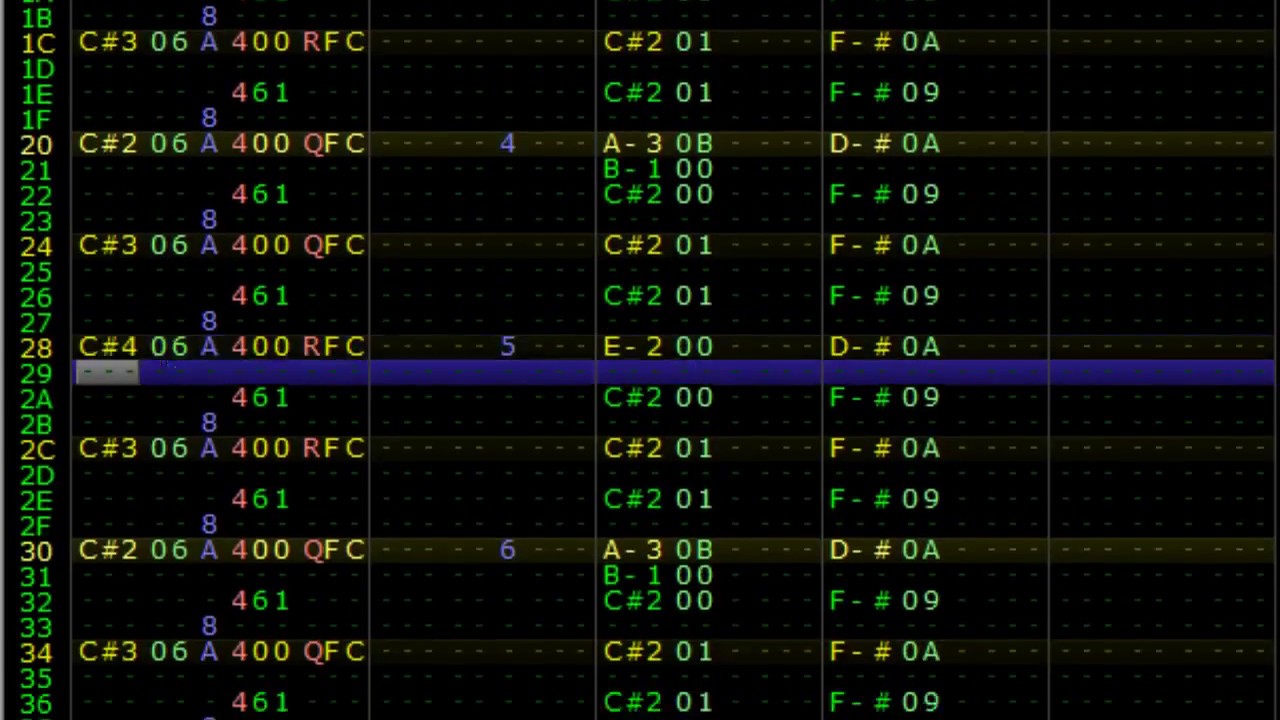Select the C#3 note on row 24
Screen dimensions: 1280x720
108,245
